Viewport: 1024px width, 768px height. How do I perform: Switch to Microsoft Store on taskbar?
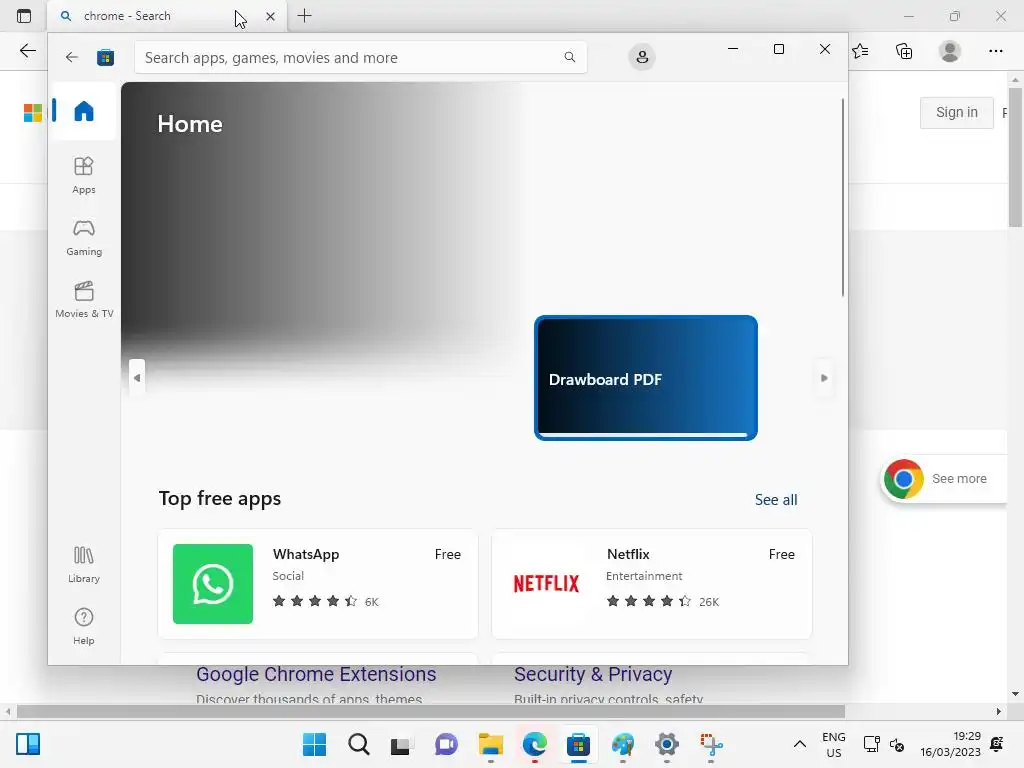point(579,744)
